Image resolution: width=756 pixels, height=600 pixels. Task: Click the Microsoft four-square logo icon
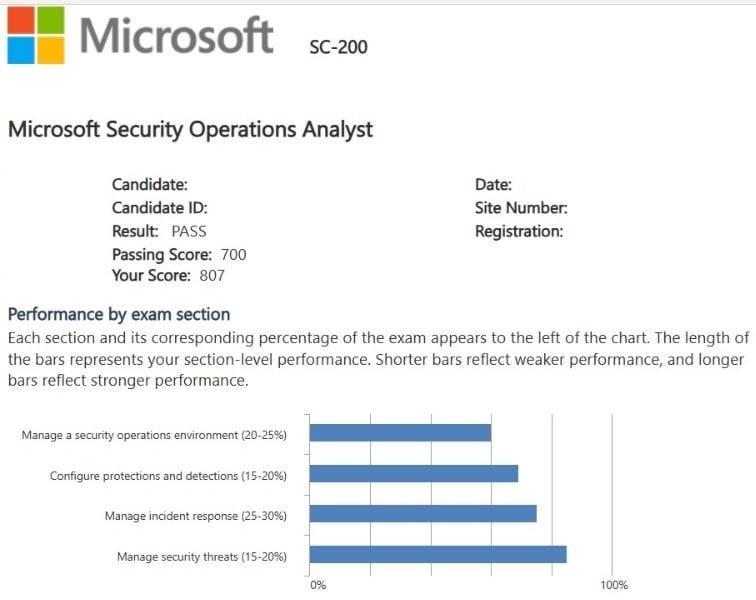(35, 36)
